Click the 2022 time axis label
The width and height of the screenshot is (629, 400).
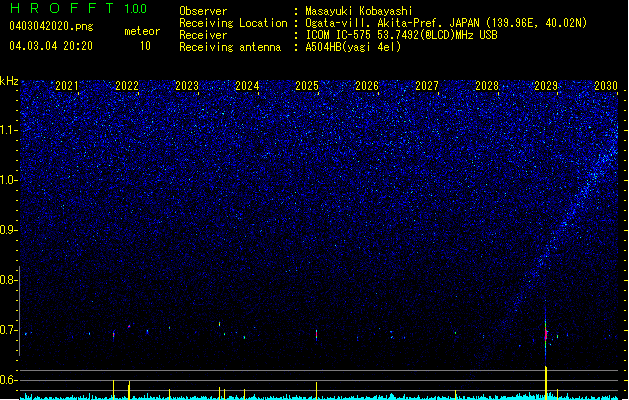pyautogui.click(x=127, y=86)
